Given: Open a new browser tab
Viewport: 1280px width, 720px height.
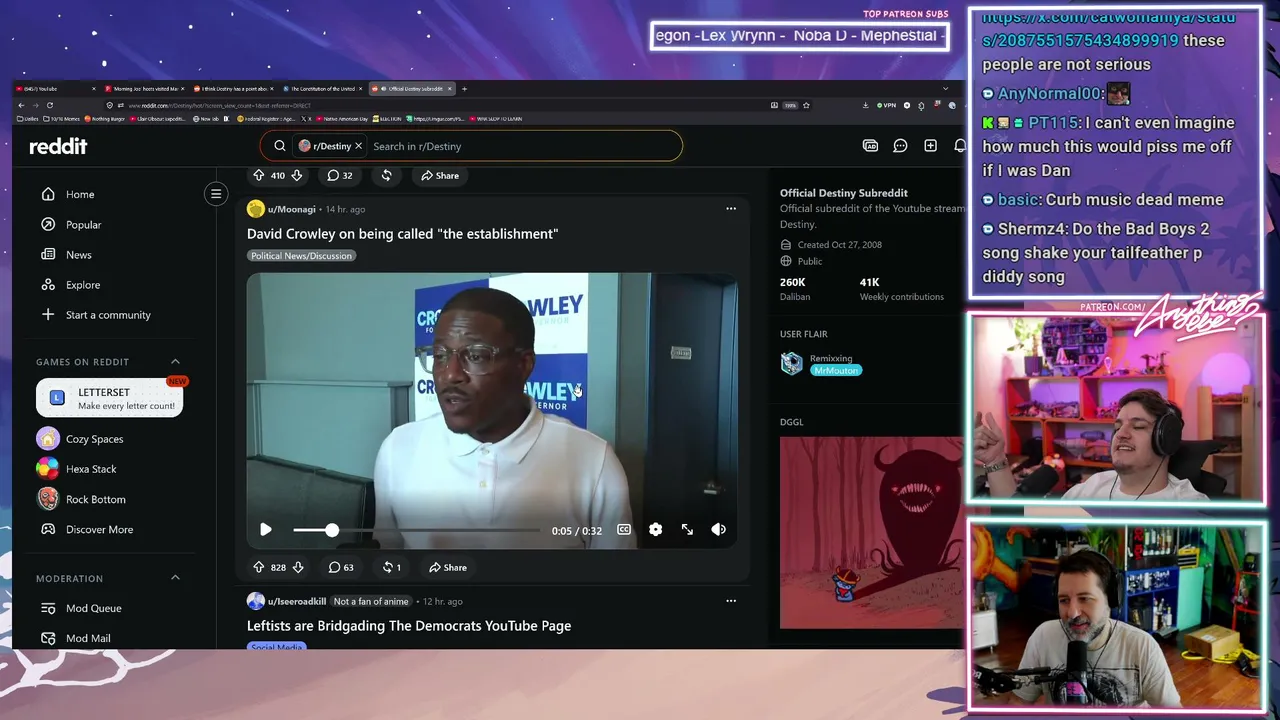Looking at the screenshot, I should (x=464, y=89).
